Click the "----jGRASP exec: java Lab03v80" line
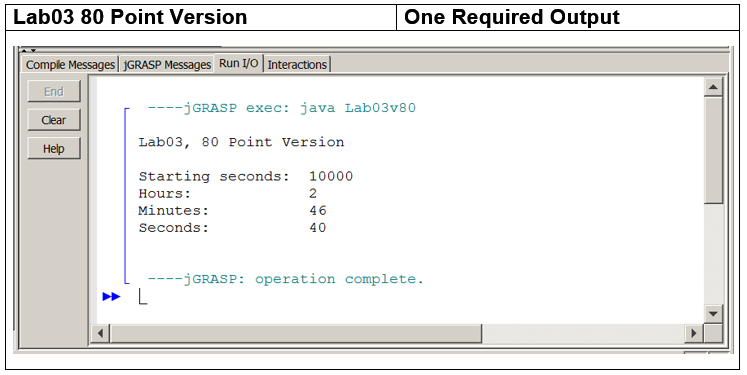The height and width of the screenshot is (375, 747). (x=282, y=108)
